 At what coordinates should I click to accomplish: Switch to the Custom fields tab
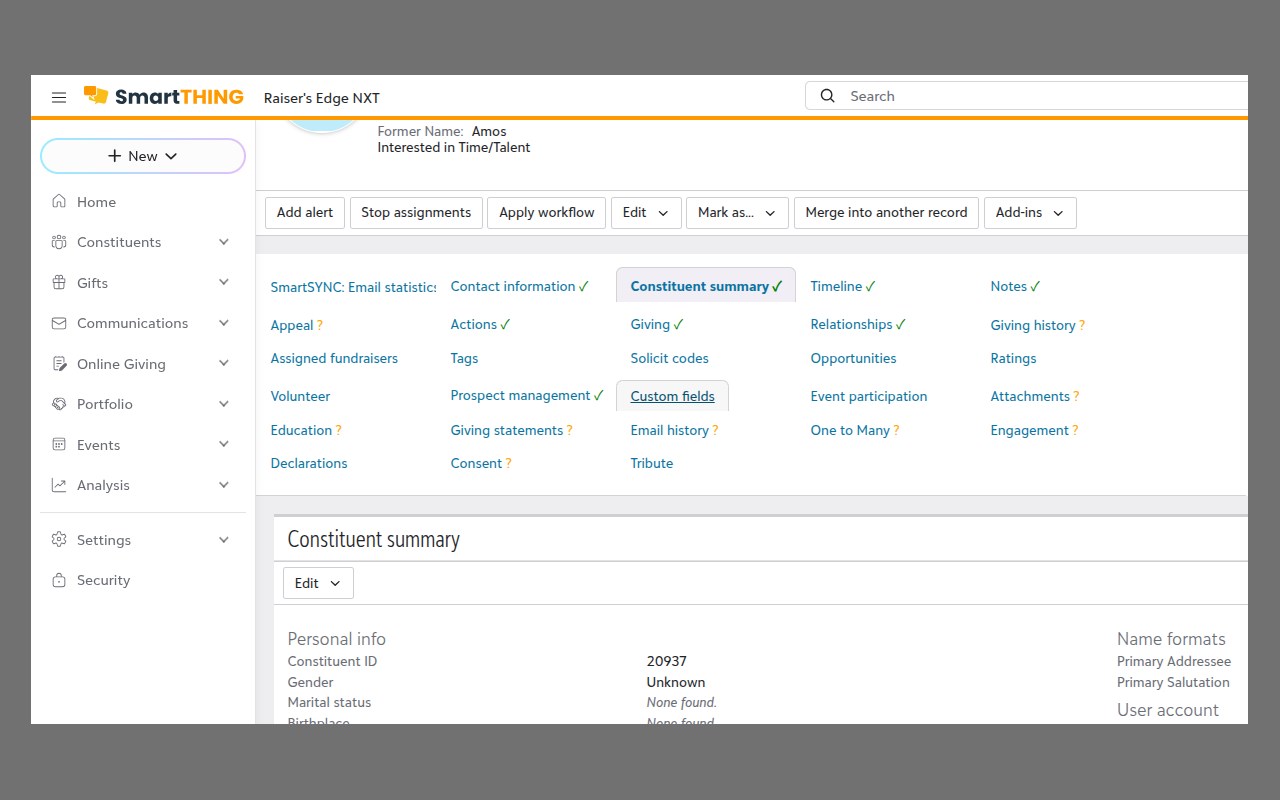(x=672, y=396)
